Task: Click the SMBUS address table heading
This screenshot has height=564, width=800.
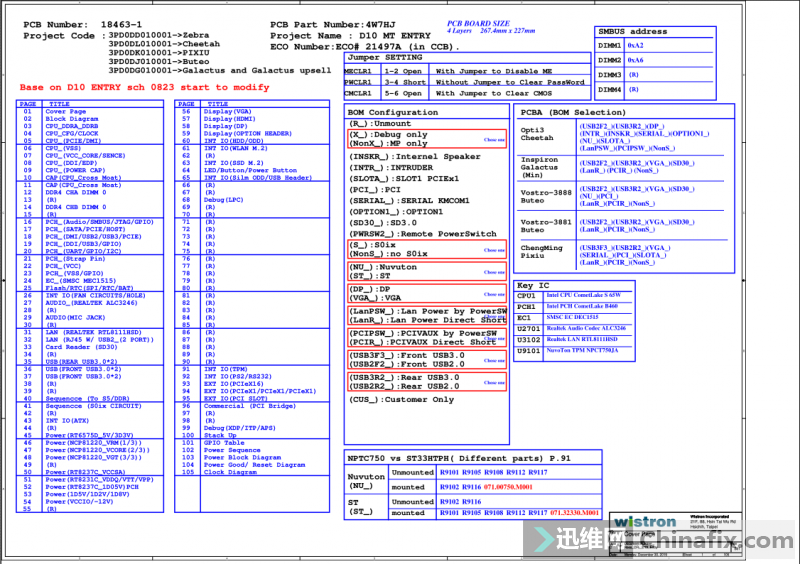Action: 632,32
